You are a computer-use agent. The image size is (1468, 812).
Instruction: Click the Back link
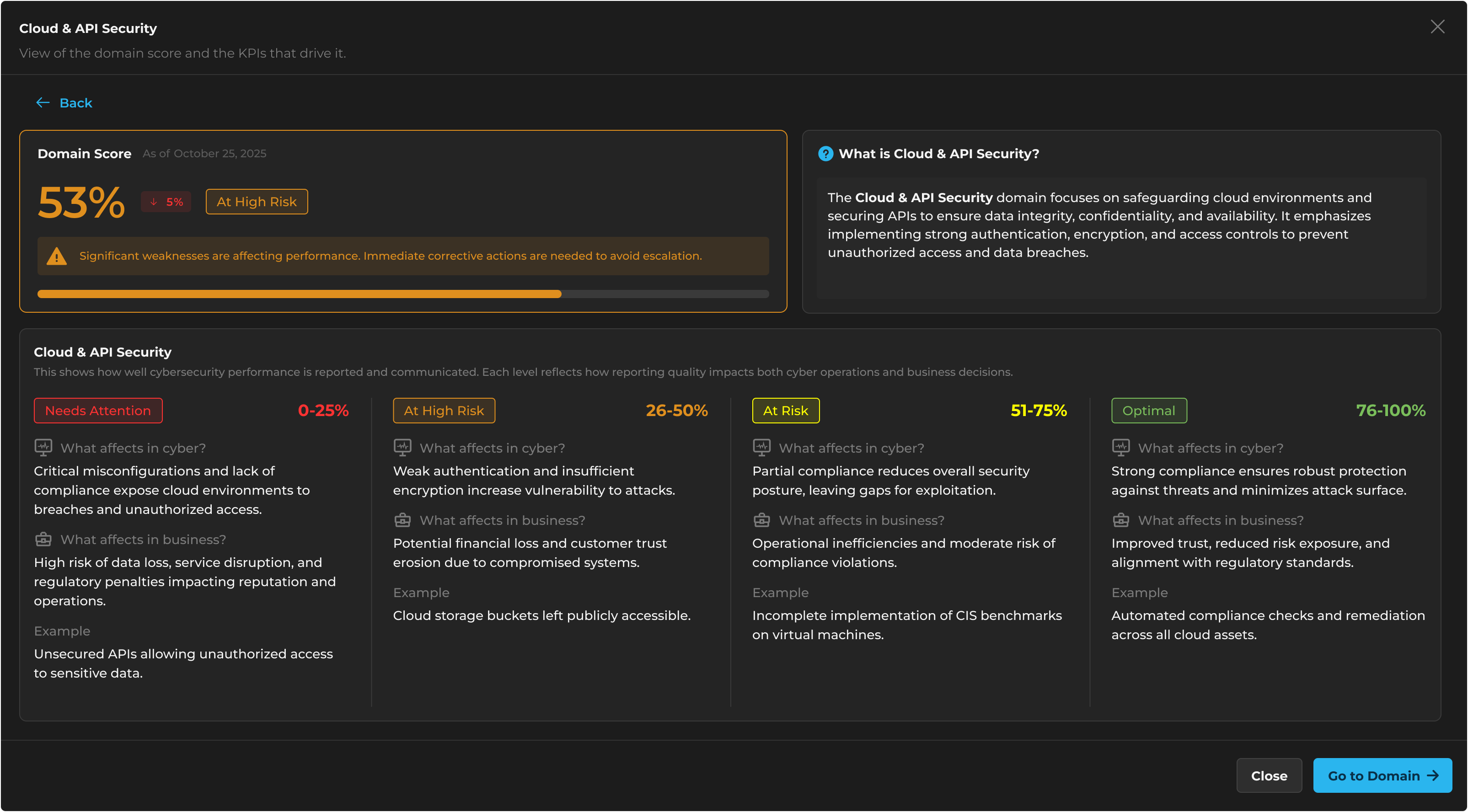[x=75, y=103]
